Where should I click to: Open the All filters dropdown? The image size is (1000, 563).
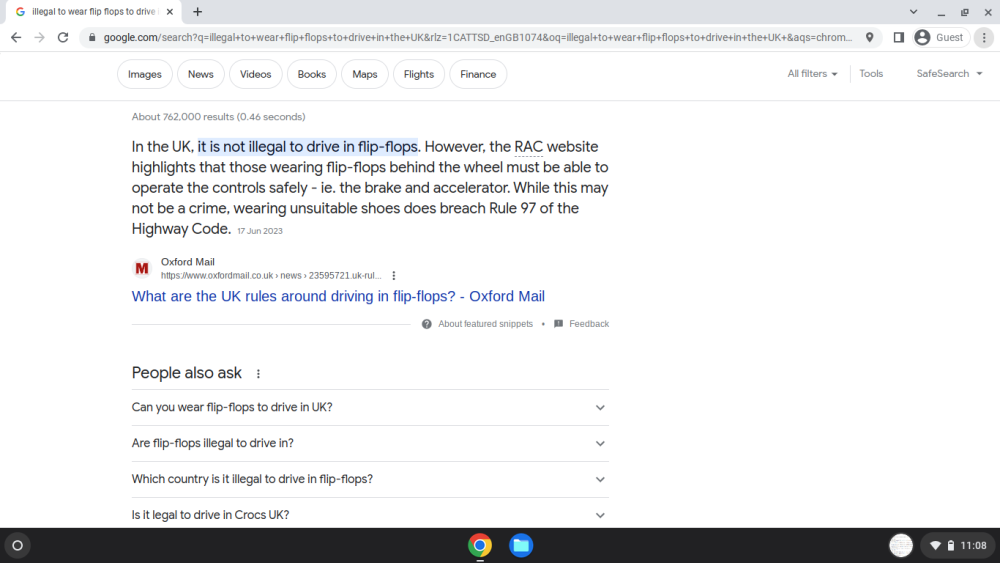pyautogui.click(x=812, y=73)
